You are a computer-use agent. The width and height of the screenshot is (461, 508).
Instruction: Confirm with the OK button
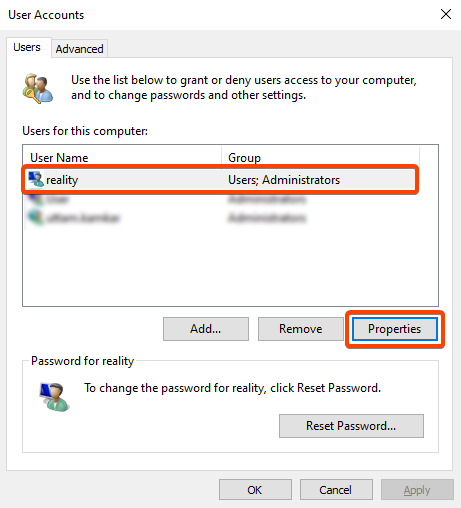(255, 490)
